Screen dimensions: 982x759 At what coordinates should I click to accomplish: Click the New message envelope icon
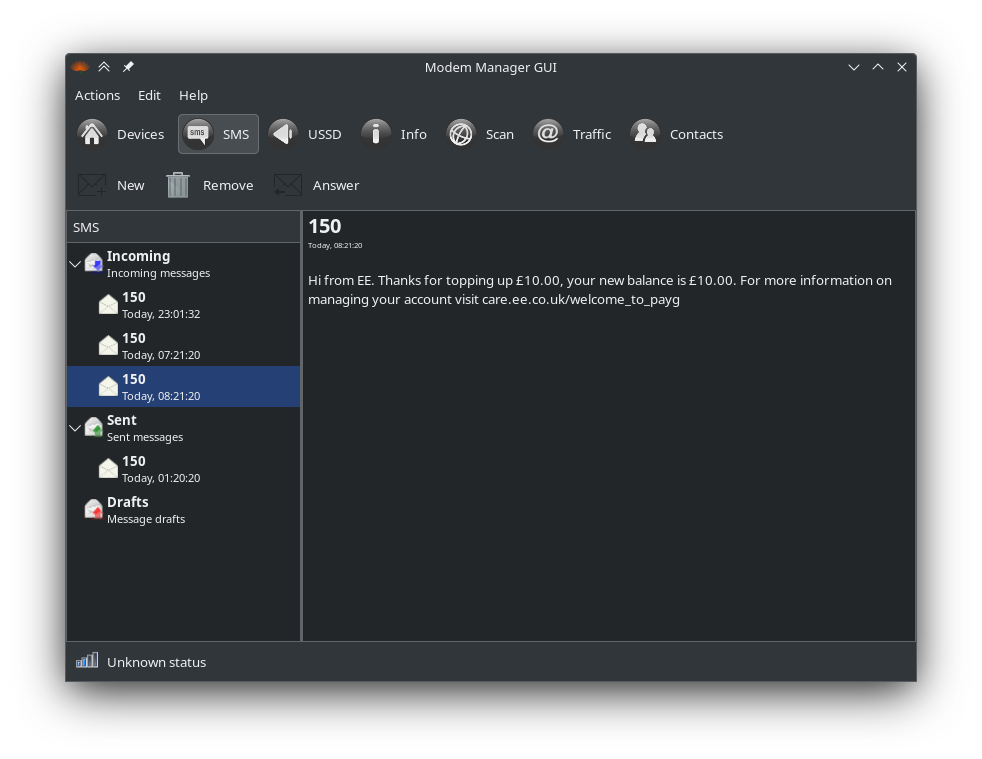92,185
